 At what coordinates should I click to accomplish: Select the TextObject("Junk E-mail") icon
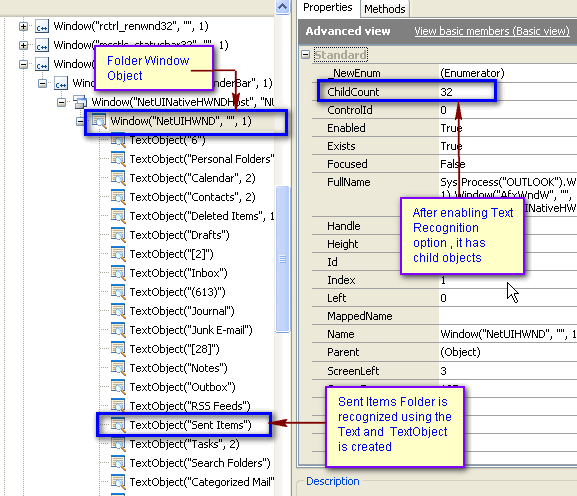pos(118,330)
